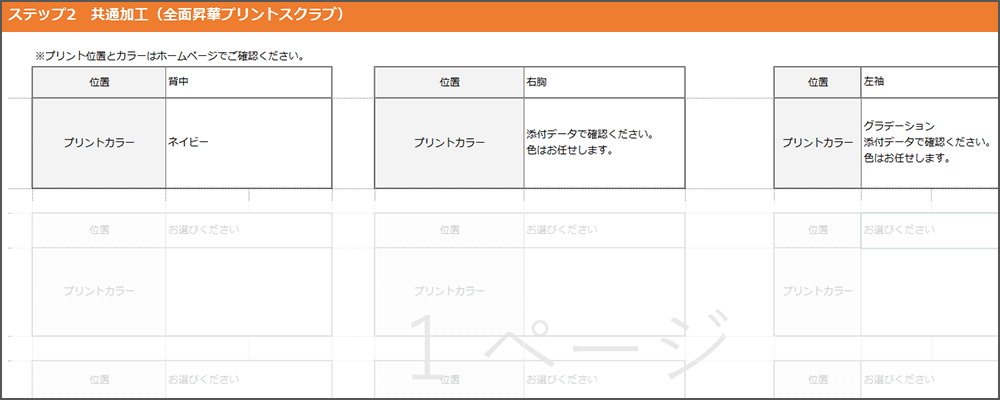Open the 右胸 position dropdown cell
Screen dimensions: 1000x400
click(x=603, y=83)
